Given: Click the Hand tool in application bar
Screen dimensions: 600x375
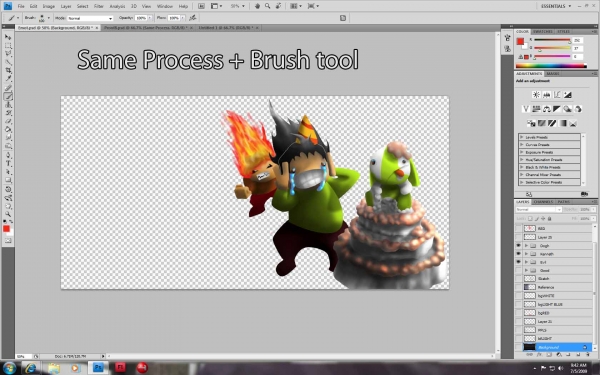Looking at the screenshot, I should click(258, 6).
